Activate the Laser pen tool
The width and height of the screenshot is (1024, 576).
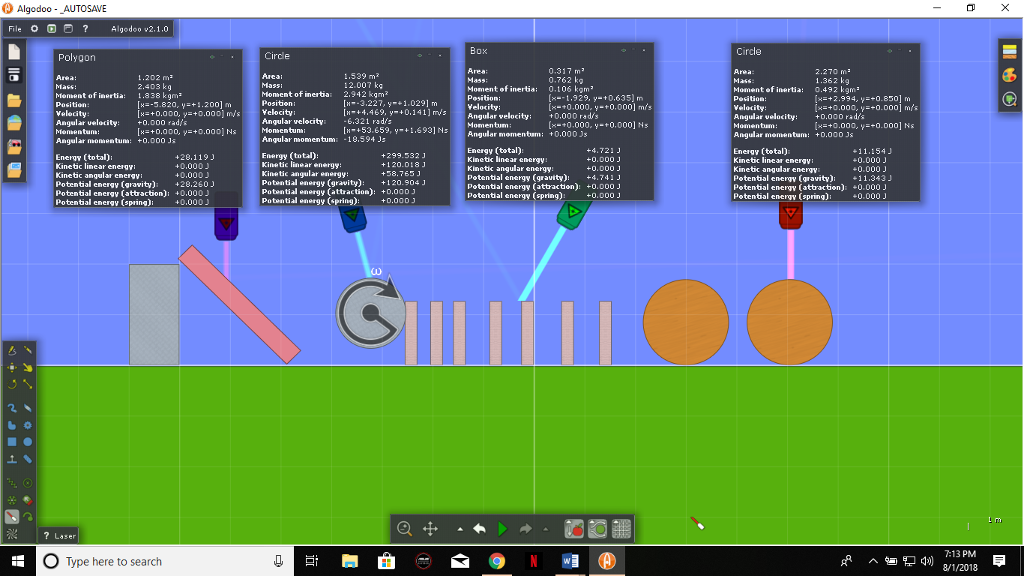point(12,514)
